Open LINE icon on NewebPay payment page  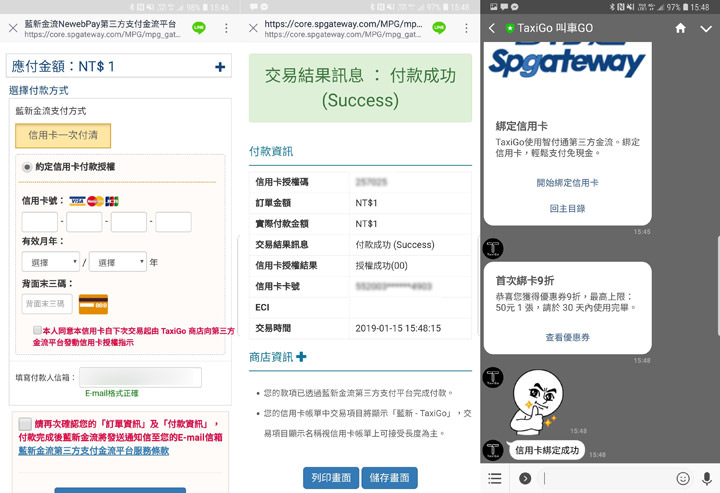(199, 28)
